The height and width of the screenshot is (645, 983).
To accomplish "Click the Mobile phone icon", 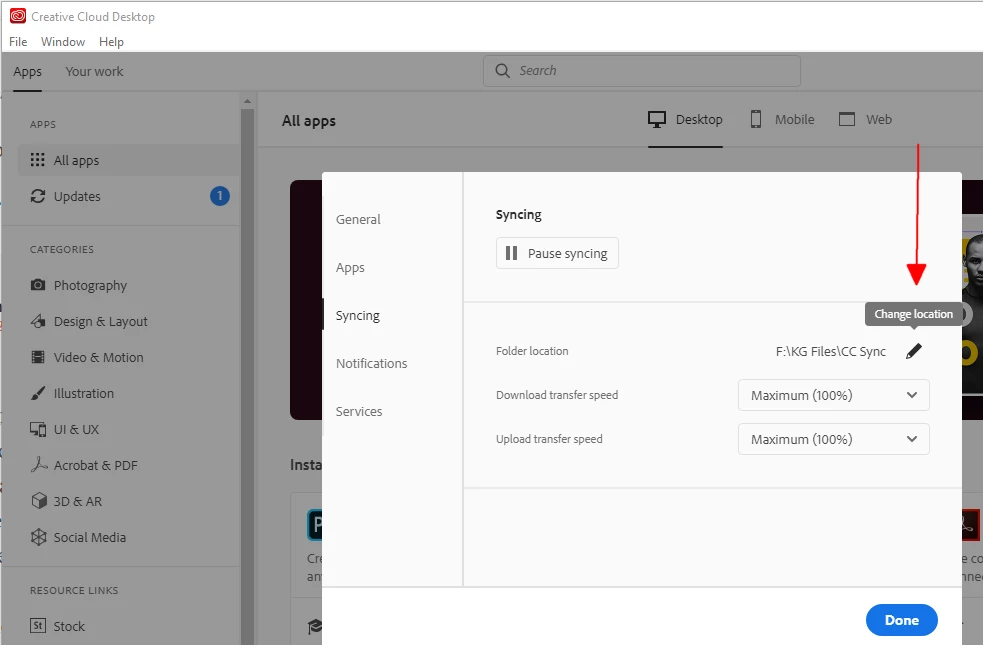I will (756, 119).
